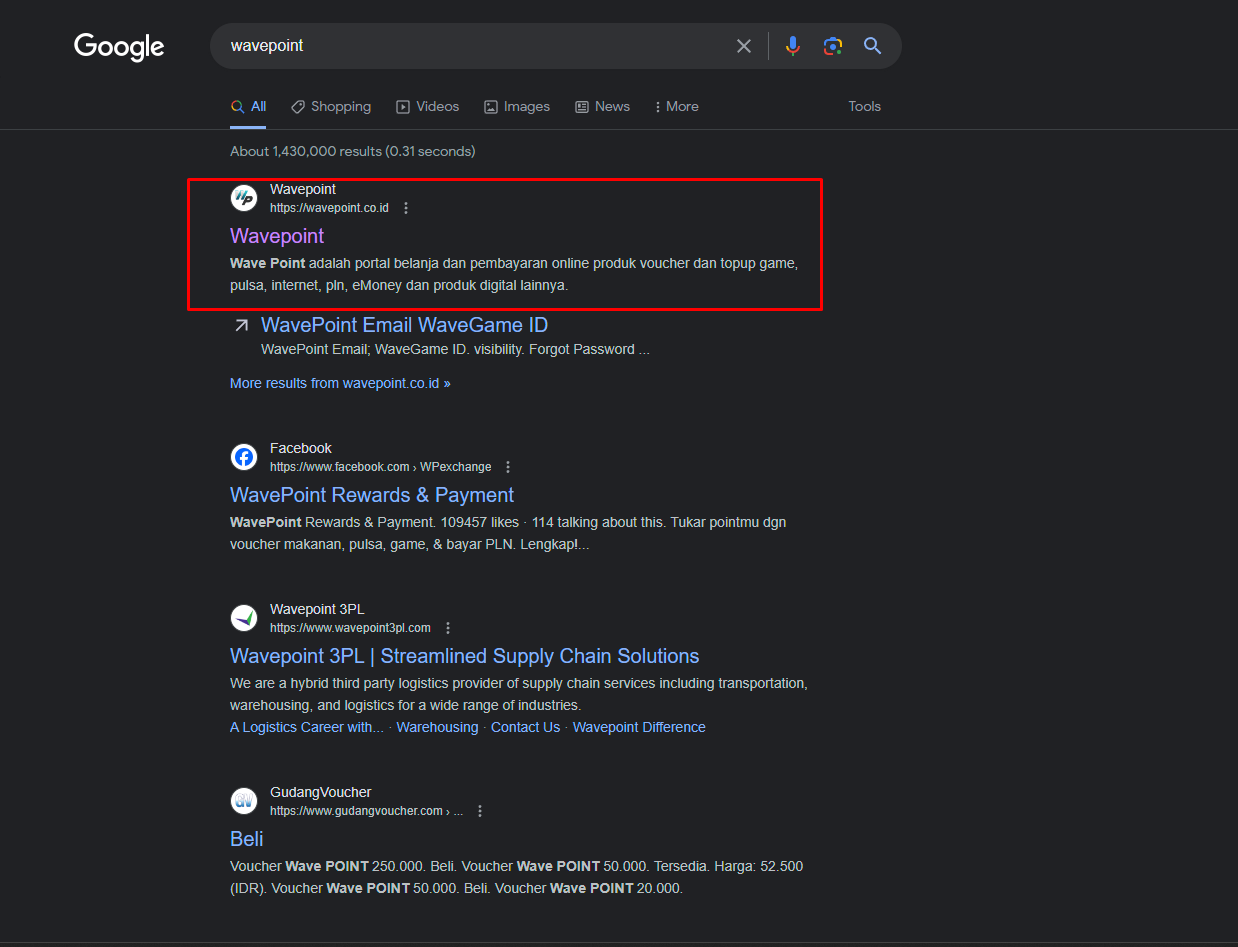Click the Facebook favicon icon

(x=244, y=457)
